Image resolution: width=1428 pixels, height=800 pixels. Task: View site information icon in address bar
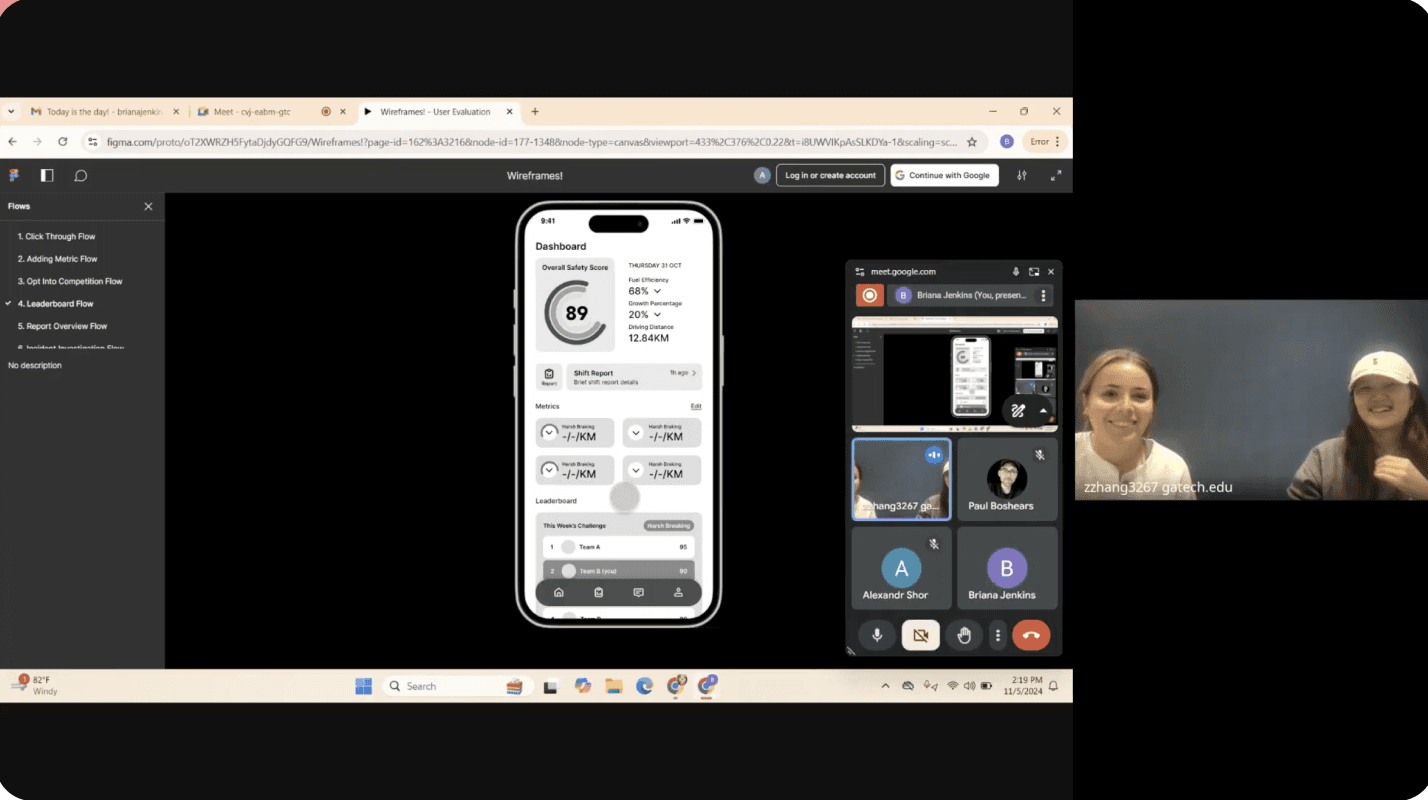93,142
